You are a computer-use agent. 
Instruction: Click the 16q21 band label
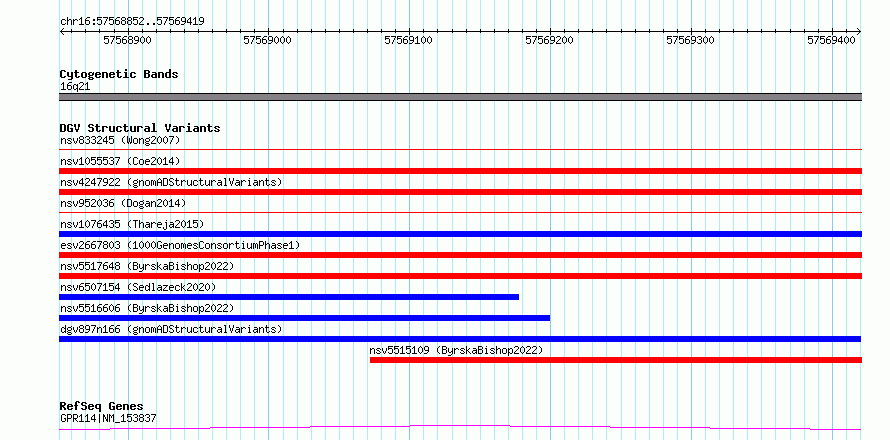click(75, 87)
